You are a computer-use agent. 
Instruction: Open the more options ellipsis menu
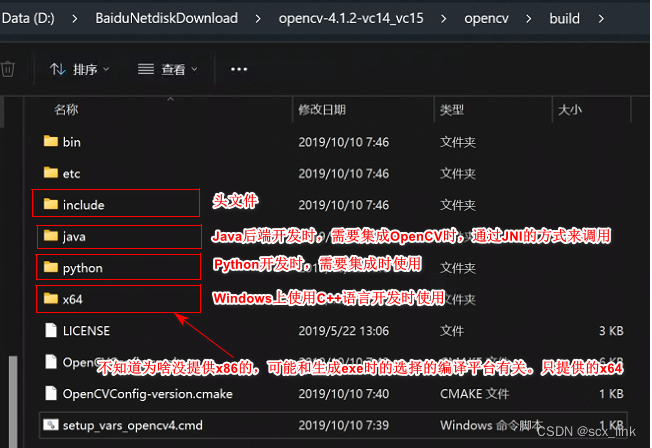[239, 69]
